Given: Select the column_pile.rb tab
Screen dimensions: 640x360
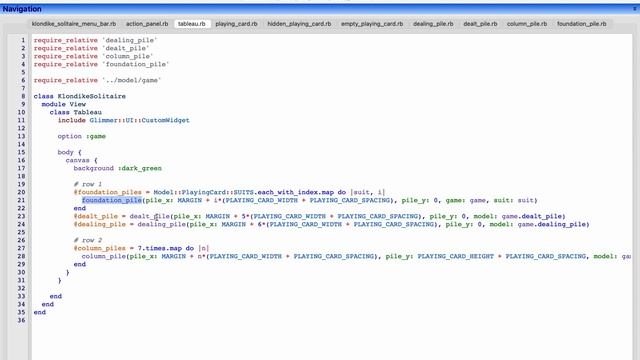Looking at the screenshot, I should (x=527, y=24).
